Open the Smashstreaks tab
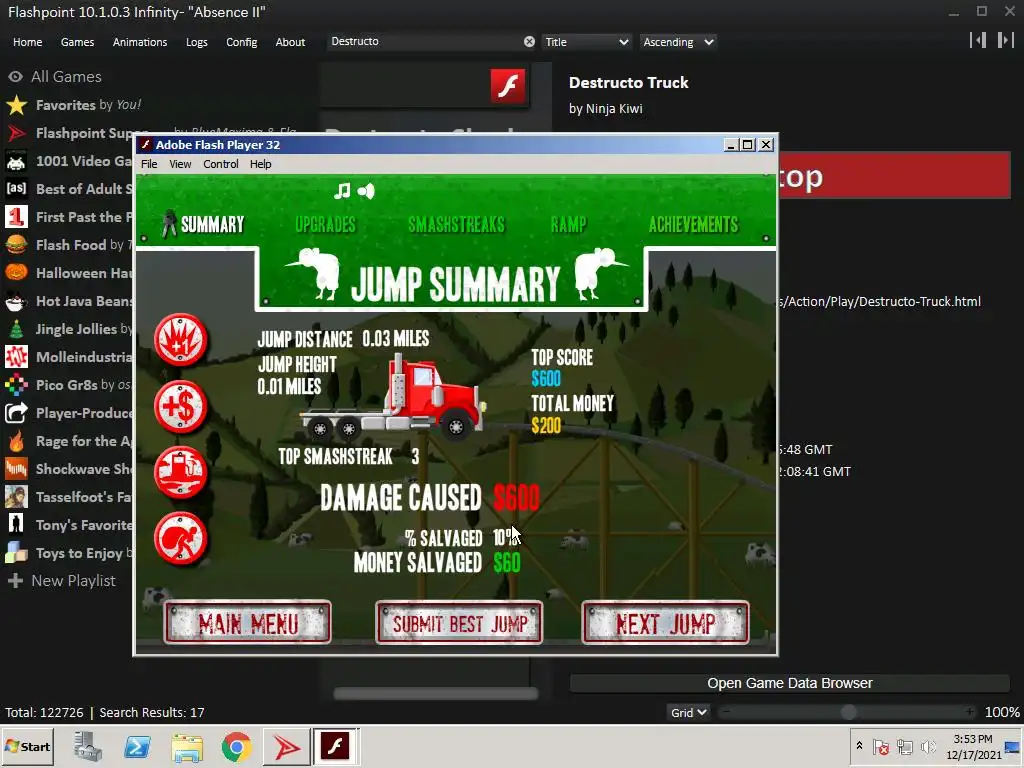Viewport: 1024px width, 768px height. point(456,225)
